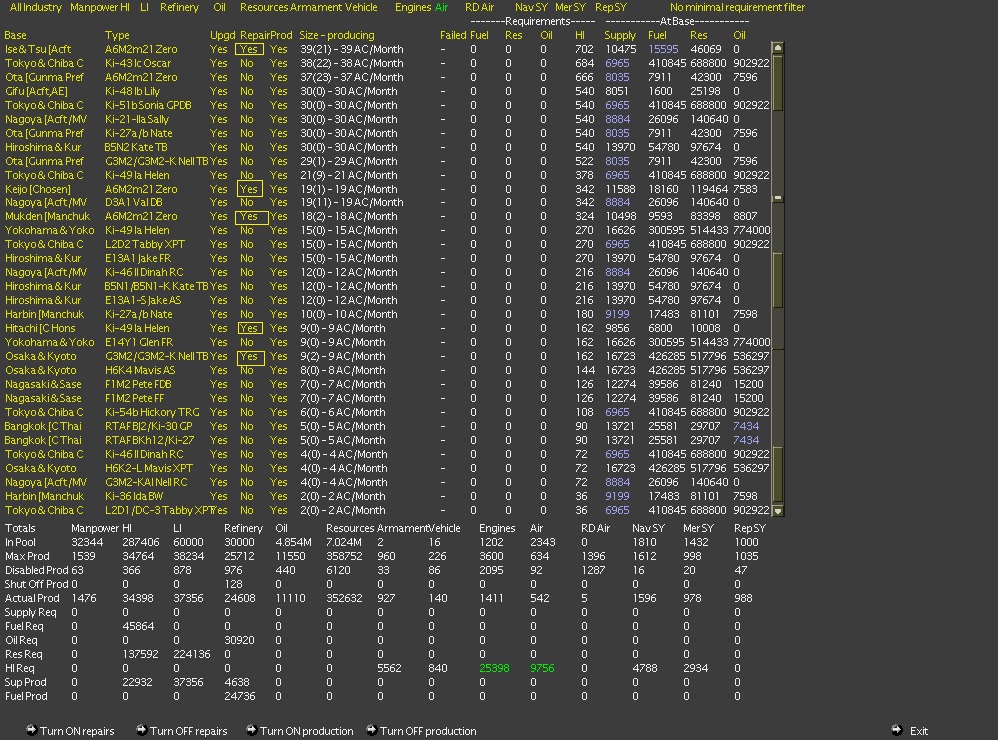The height and width of the screenshot is (740, 998).
Task: Click the scrollbar up arrow of the factory list
Action: click(777, 48)
